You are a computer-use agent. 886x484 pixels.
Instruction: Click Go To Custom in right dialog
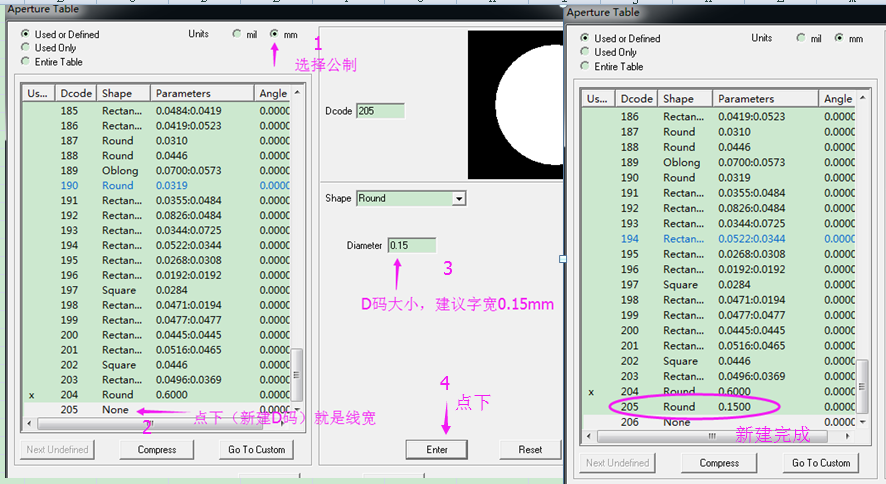[x=821, y=463]
